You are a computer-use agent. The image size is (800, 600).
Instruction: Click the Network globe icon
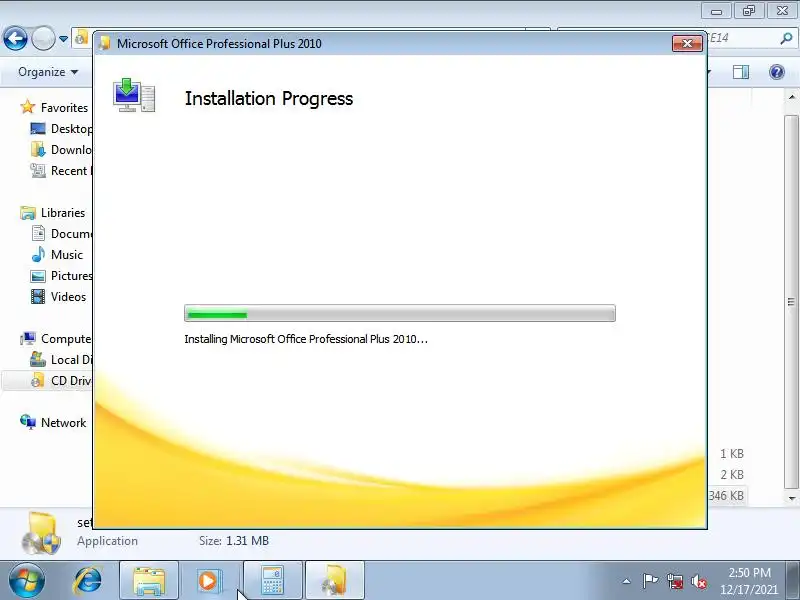(28, 422)
